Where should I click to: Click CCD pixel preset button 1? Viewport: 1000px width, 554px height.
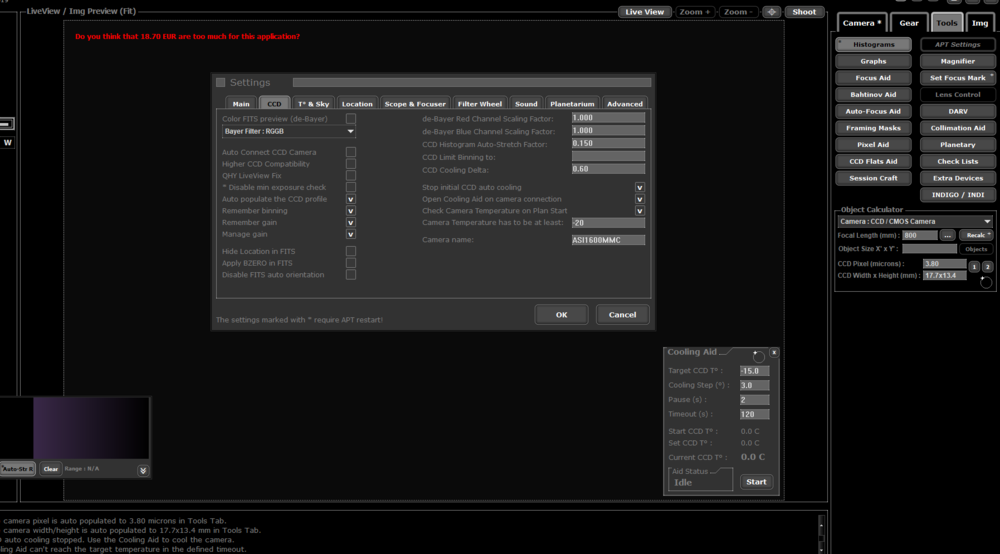point(974,266)
